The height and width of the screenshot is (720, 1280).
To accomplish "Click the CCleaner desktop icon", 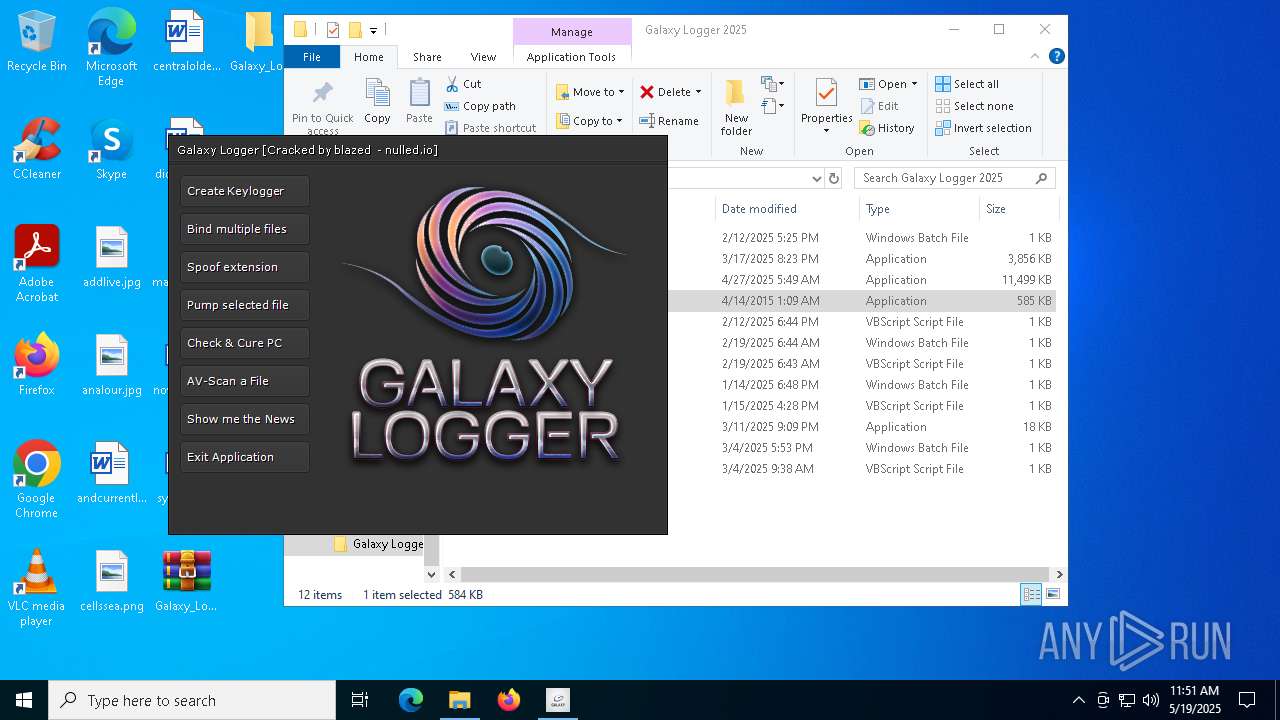I will click(x=37, y=149).
